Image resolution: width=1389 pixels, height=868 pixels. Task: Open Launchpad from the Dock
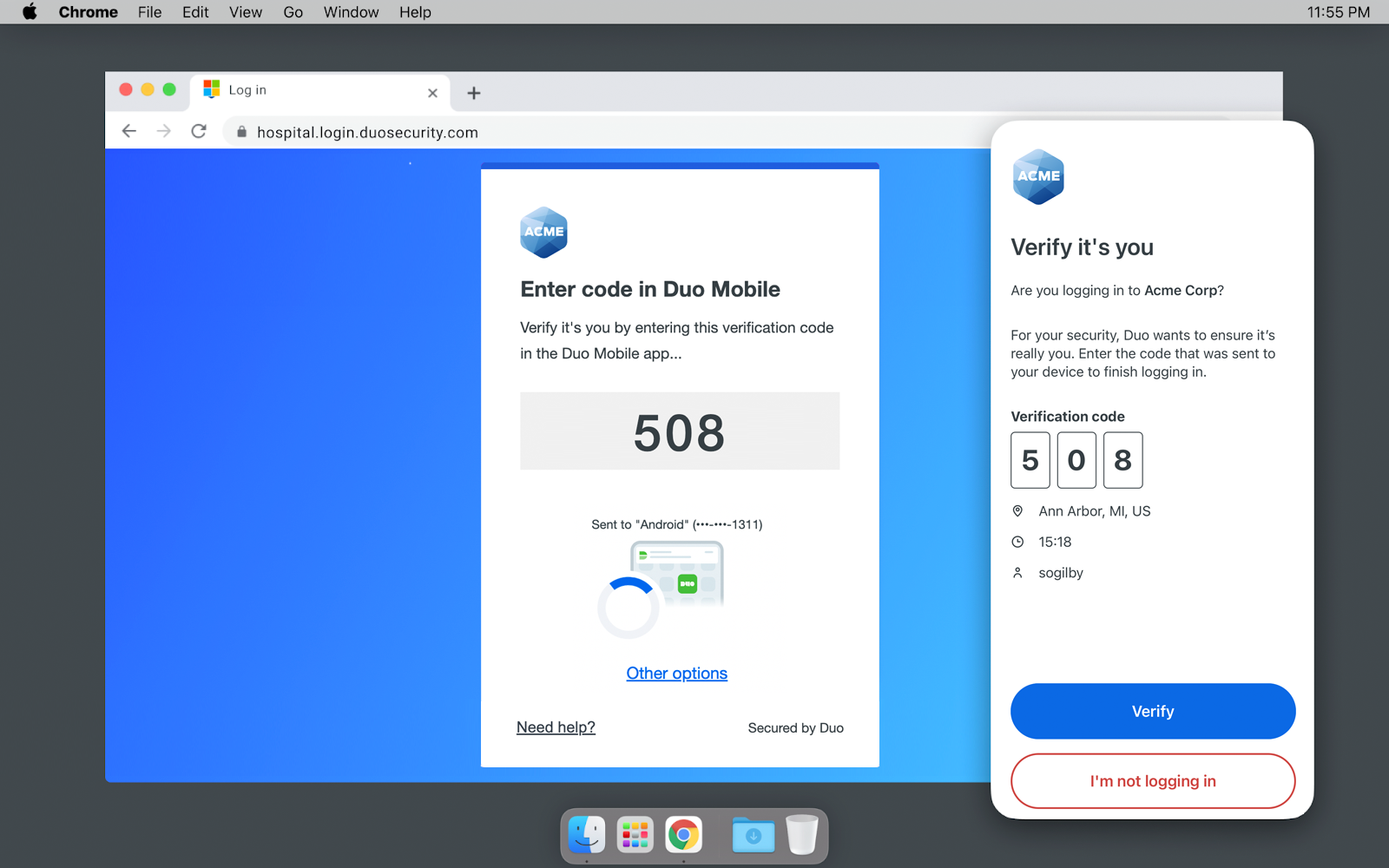click(635, 835)
